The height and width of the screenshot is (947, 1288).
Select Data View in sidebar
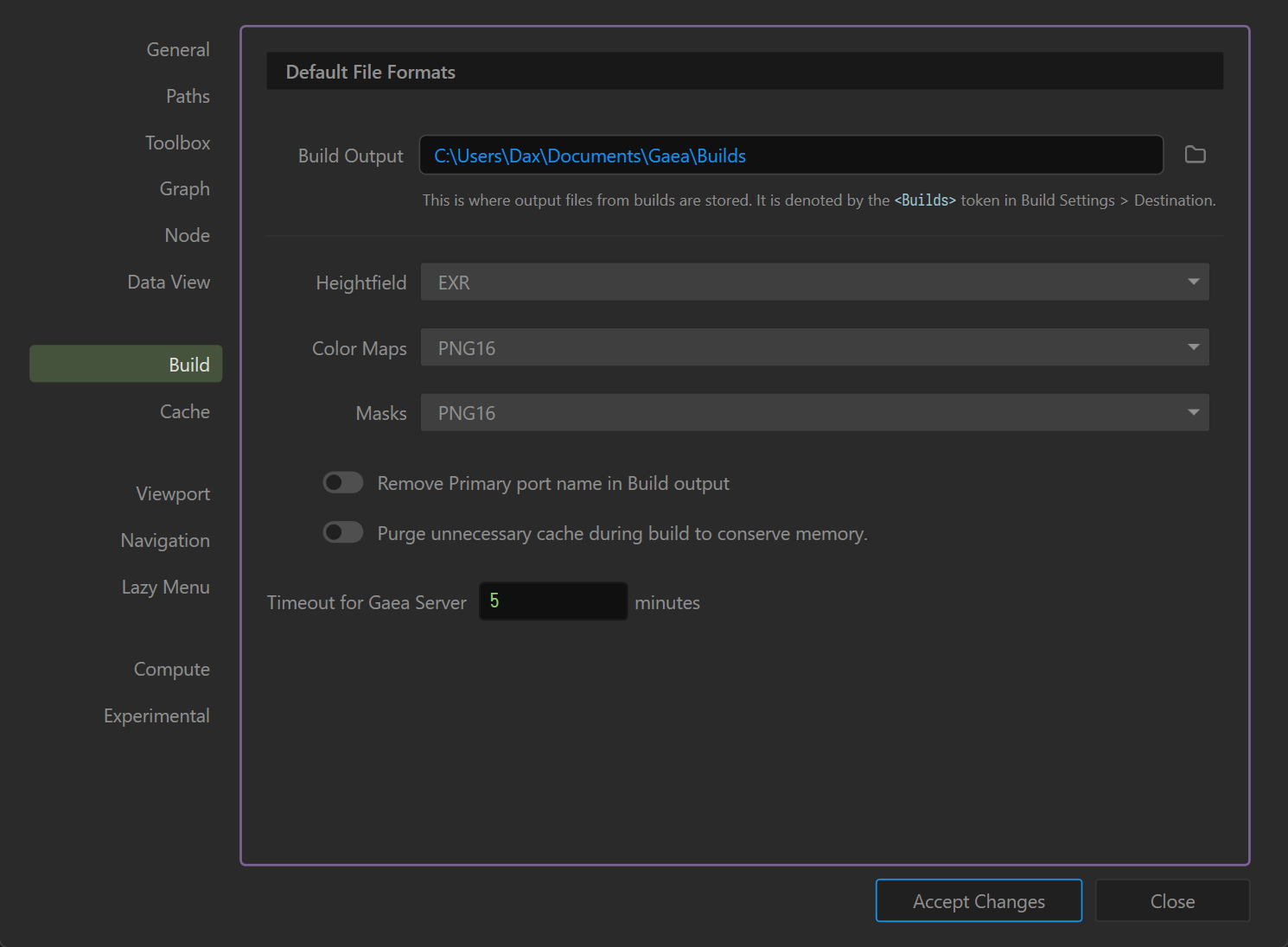tap(169, 282)
